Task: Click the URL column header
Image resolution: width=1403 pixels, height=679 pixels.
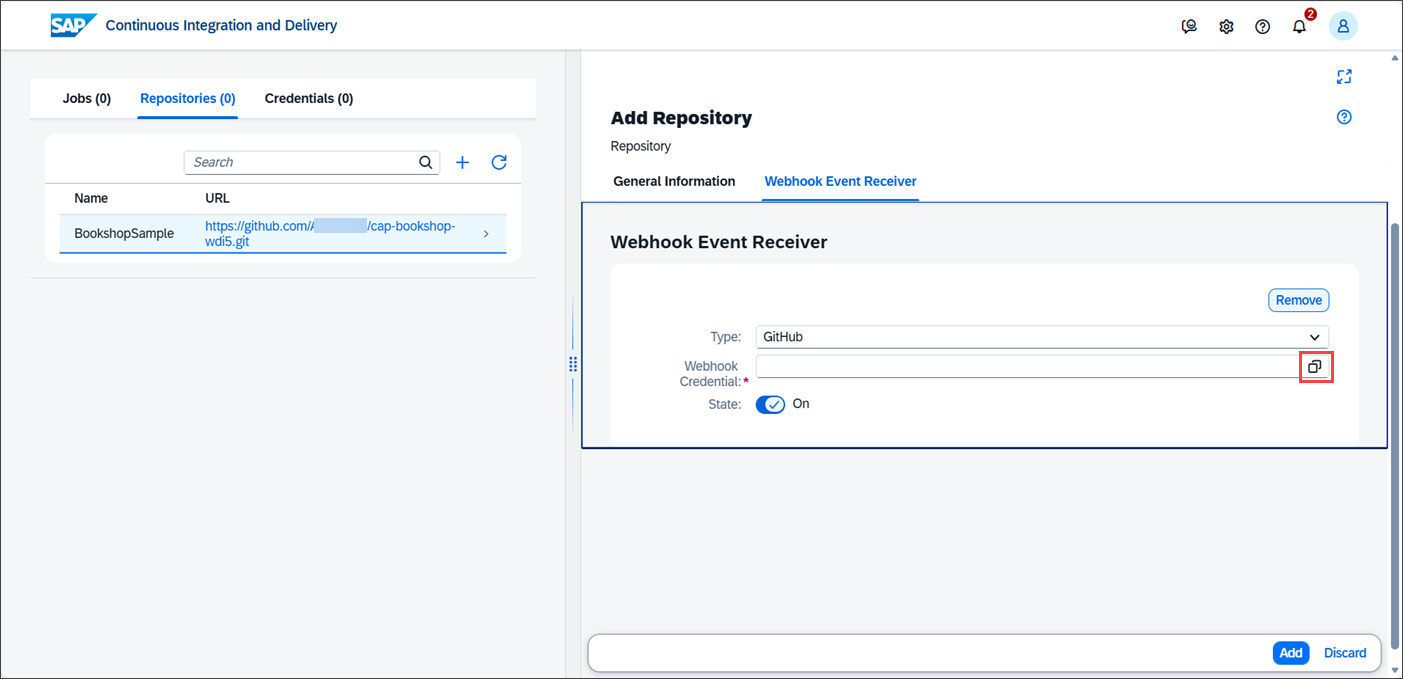Action: [217, 198]
